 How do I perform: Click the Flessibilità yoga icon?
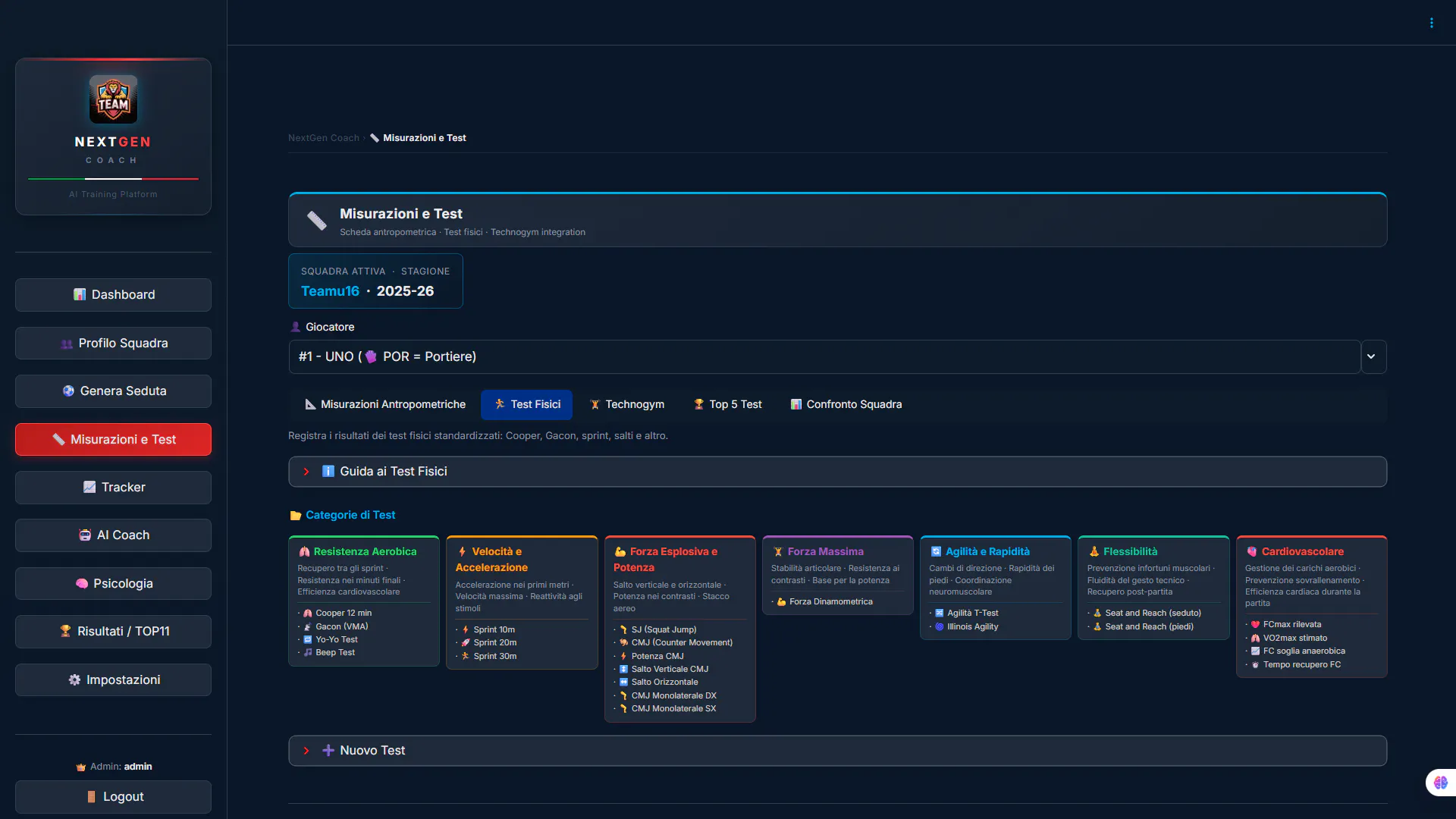point(1094,552)
